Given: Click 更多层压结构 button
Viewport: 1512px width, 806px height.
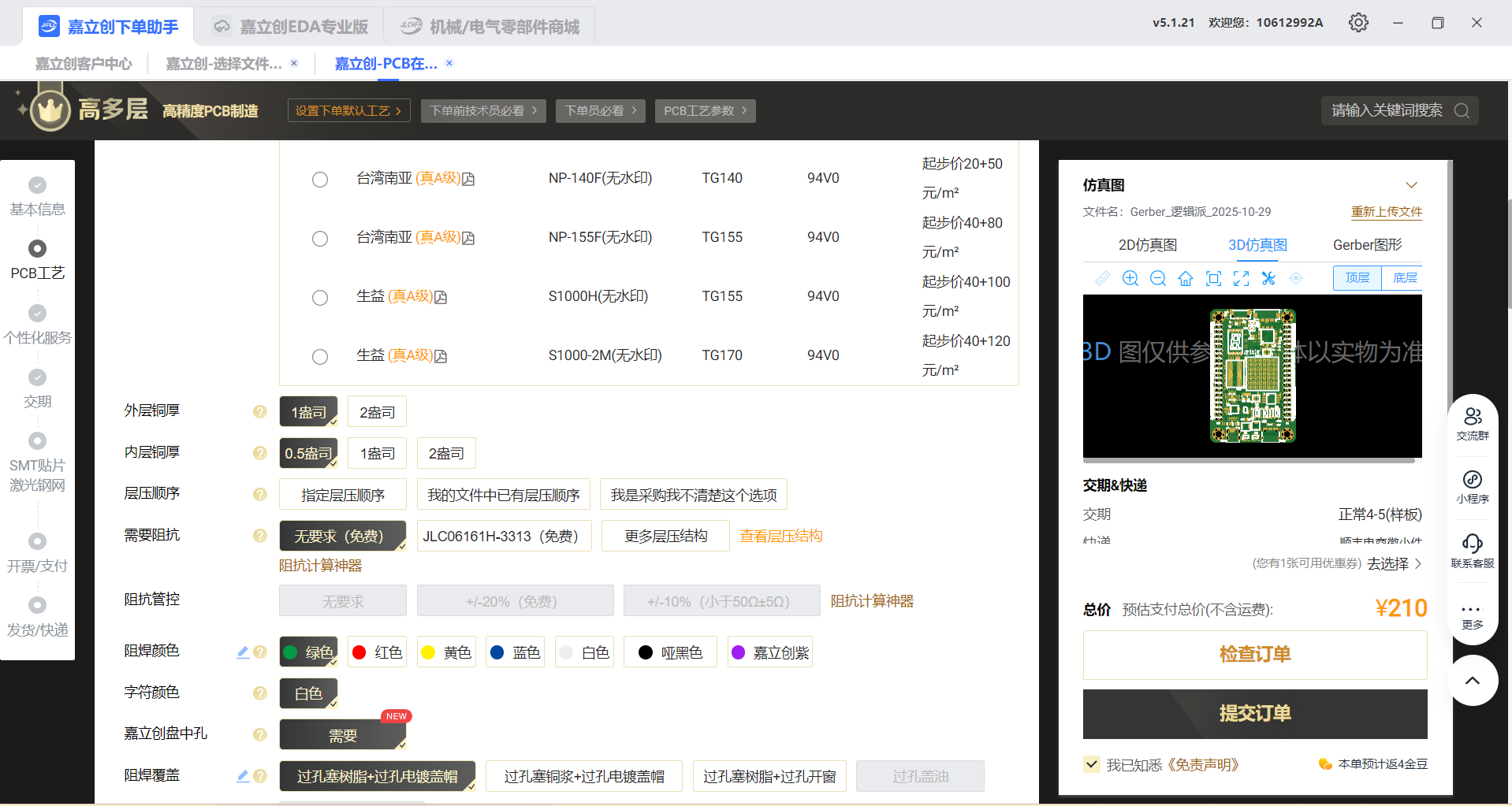Looking at the screenshot, I should coord(665,536).
